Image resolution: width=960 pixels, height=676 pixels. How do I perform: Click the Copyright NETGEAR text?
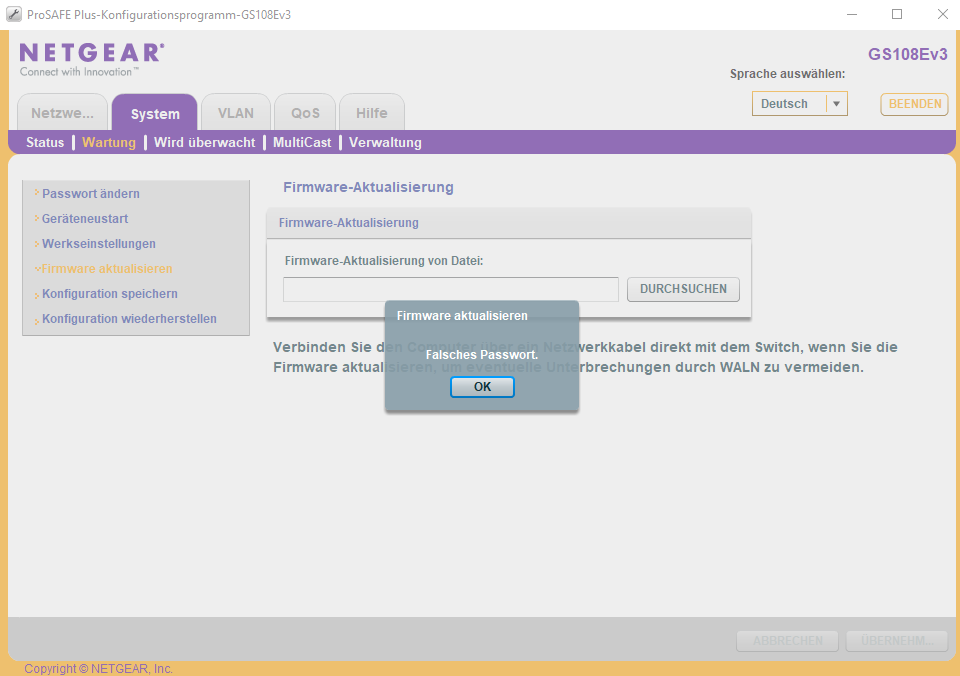(x=99, y=669)
